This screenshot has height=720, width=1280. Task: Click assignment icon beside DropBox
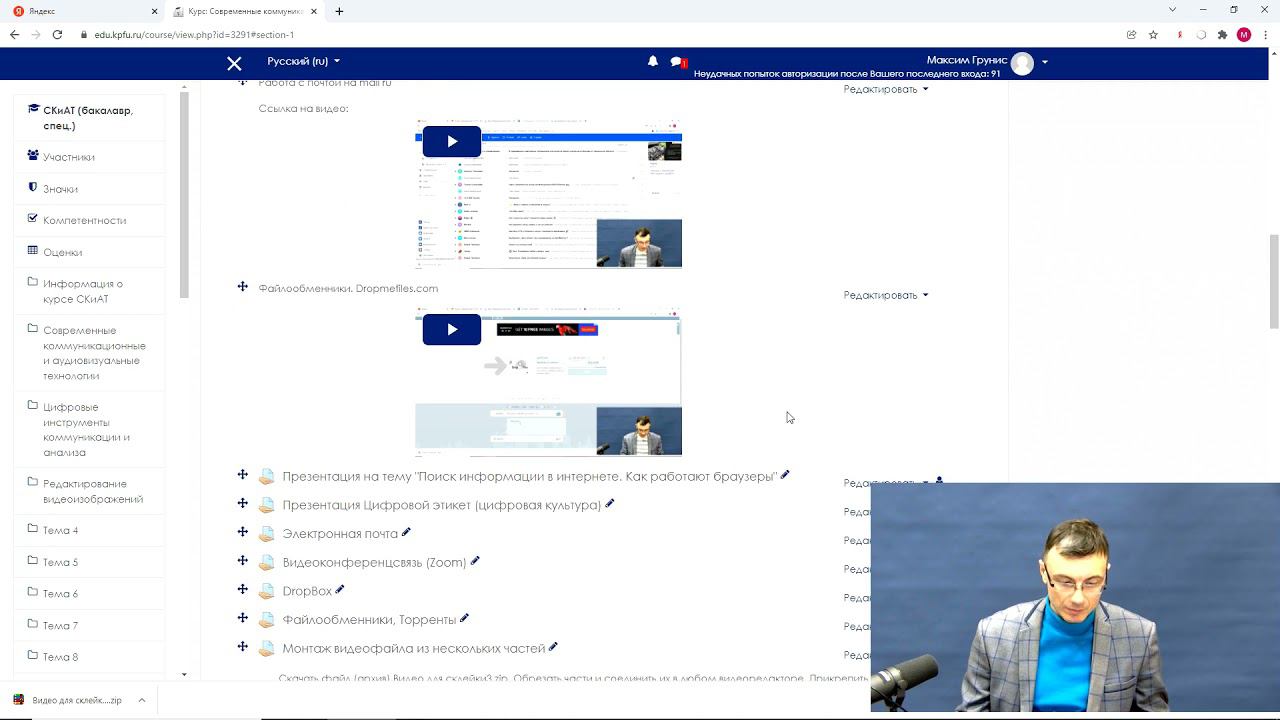(x=266, y=591)
